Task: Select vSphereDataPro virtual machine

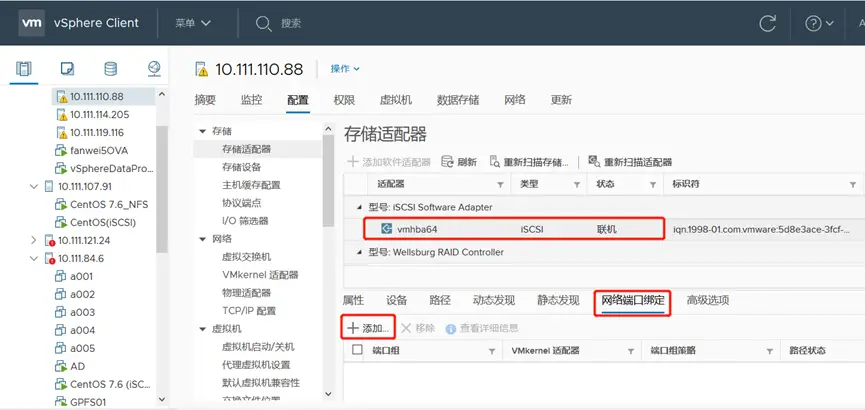Action: click(112, 168)
